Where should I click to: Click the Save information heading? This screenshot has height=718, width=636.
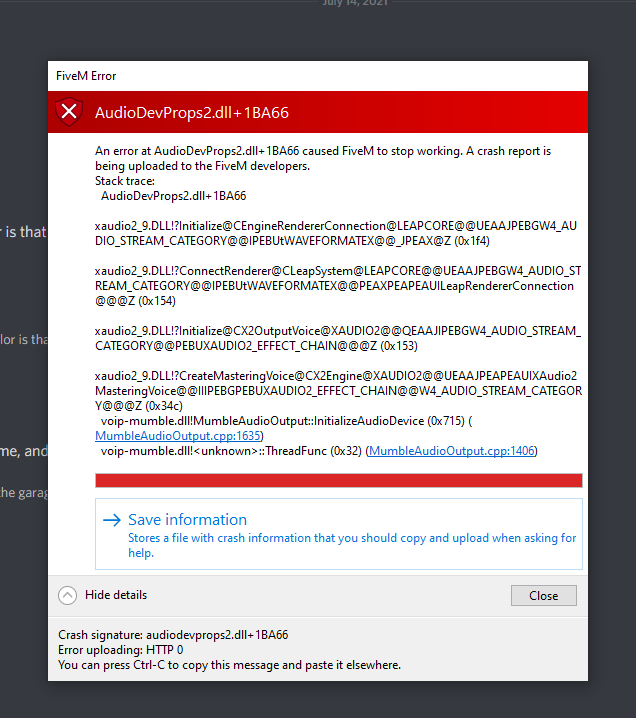pyautogui.click(x=187, y=520)
